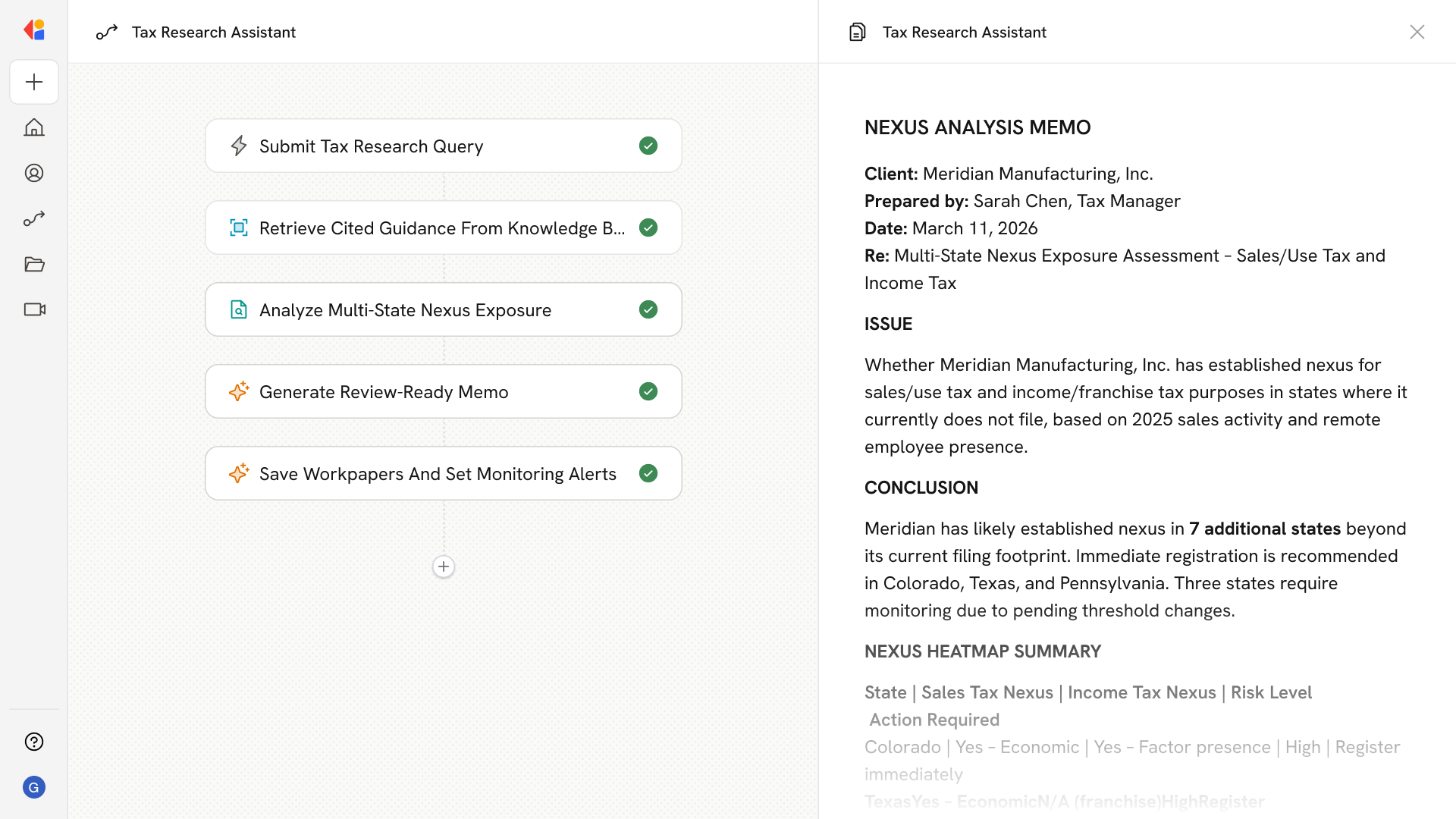Select the Retrieve Cited Guidance From Knowledge step

[441, 228]
